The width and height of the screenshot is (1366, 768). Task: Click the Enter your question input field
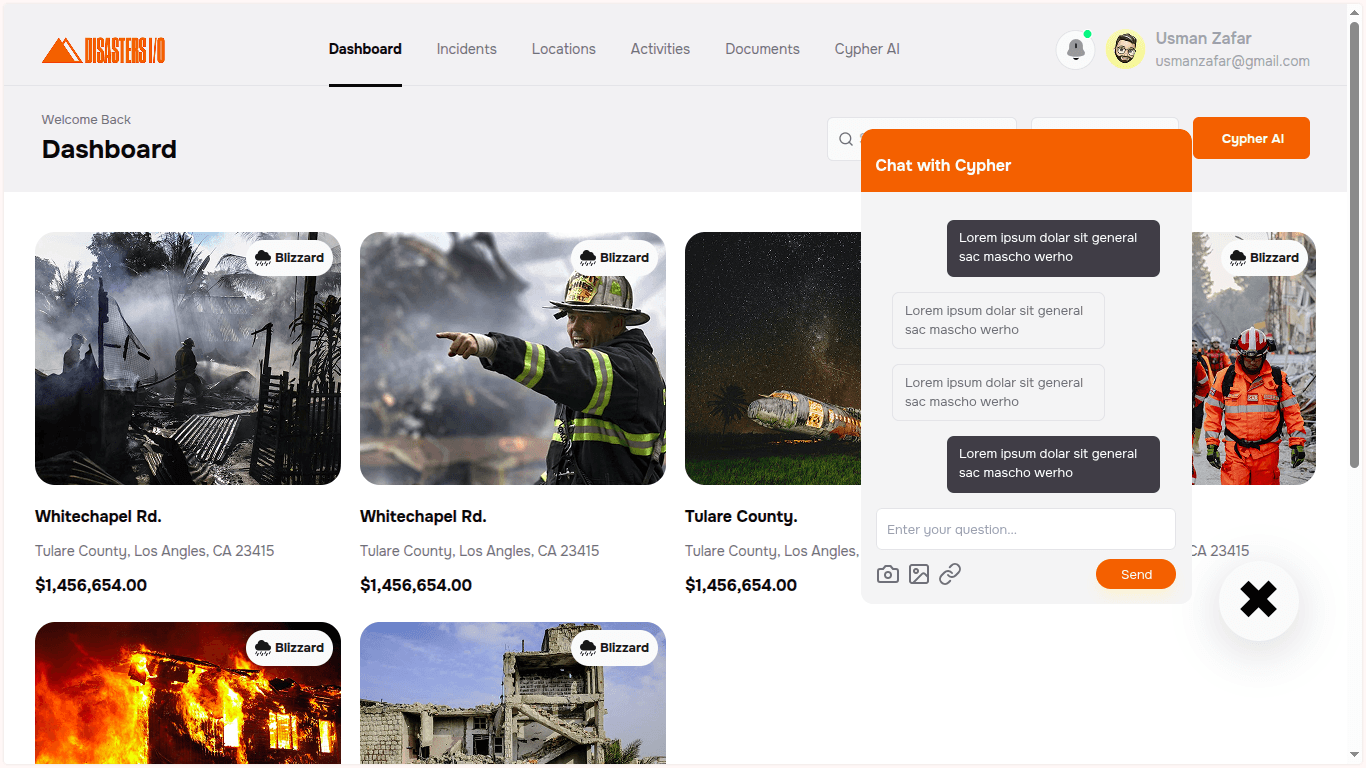[1025, 529]
